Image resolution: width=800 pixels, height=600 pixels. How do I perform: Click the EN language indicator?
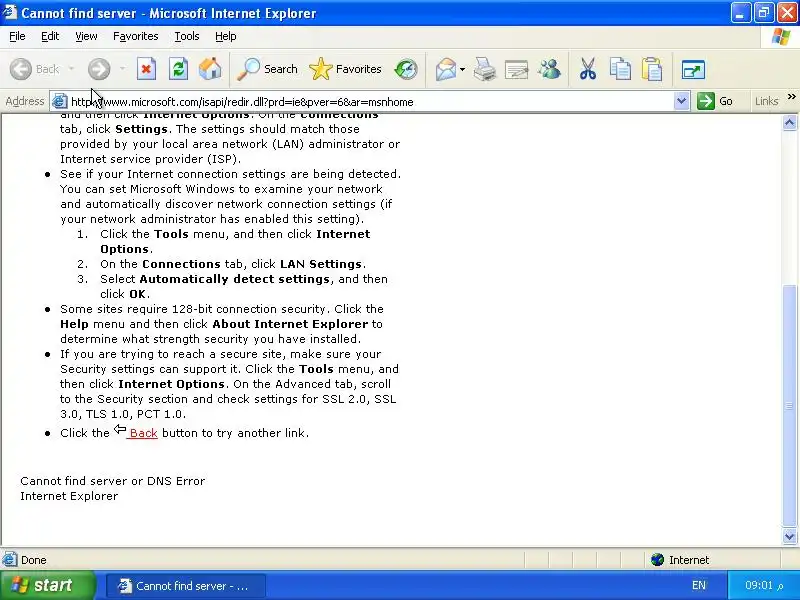point(698,585)
